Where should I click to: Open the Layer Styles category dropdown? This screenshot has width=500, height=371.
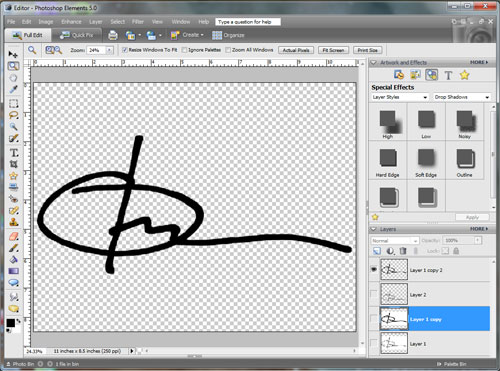[x=400, y=97]
